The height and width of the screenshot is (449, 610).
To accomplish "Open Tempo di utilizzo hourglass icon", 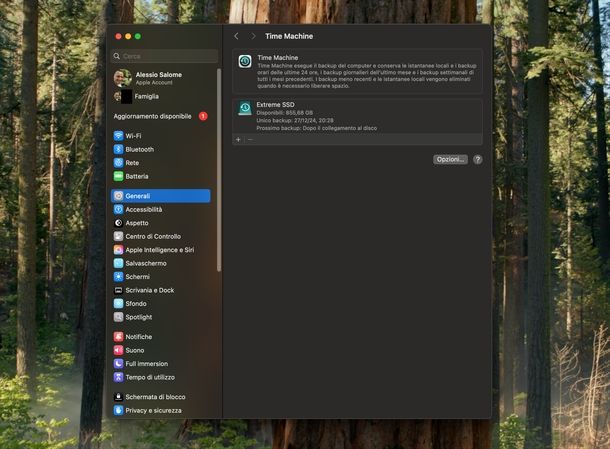I will tap(118, 377).
